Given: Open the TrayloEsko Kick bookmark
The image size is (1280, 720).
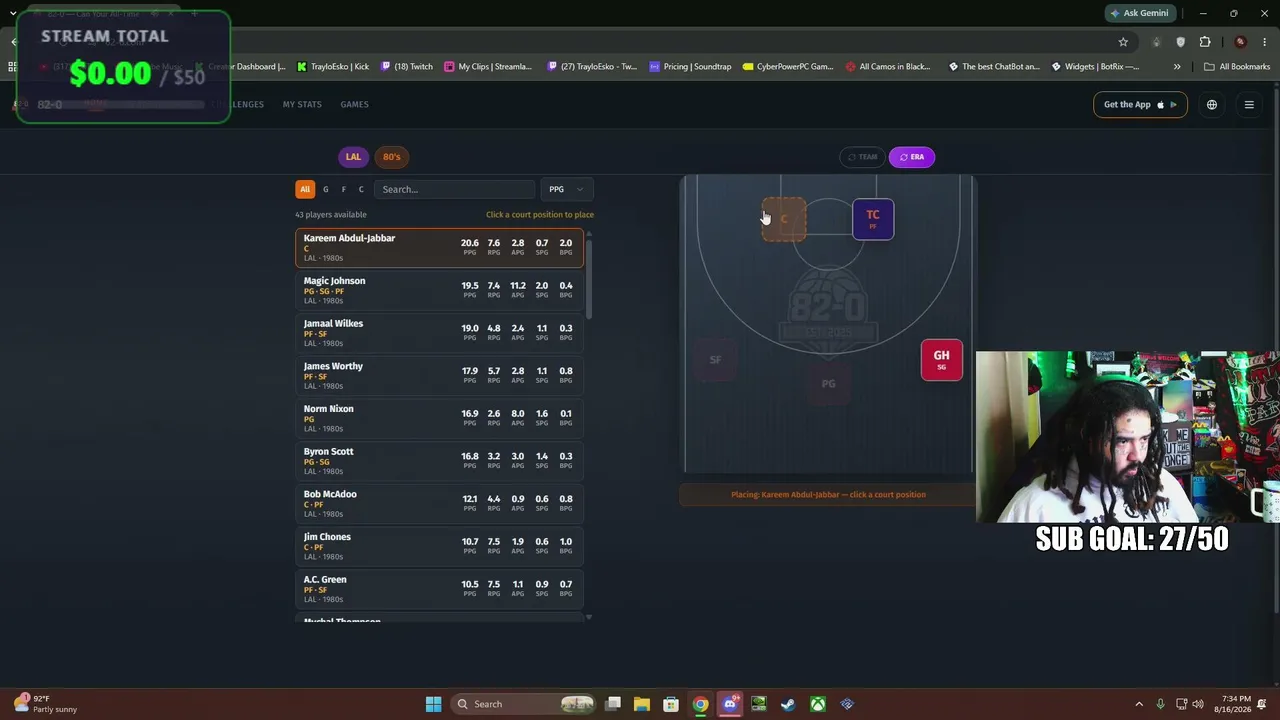Looking at the screenshot, I should point(333,67).
